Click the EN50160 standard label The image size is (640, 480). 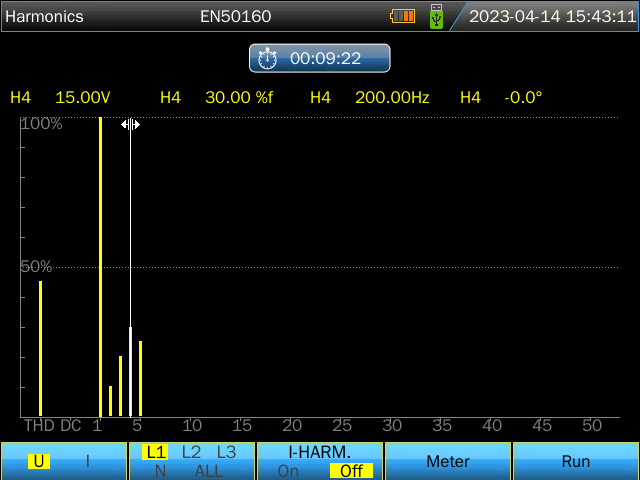[x=235, y=17]
